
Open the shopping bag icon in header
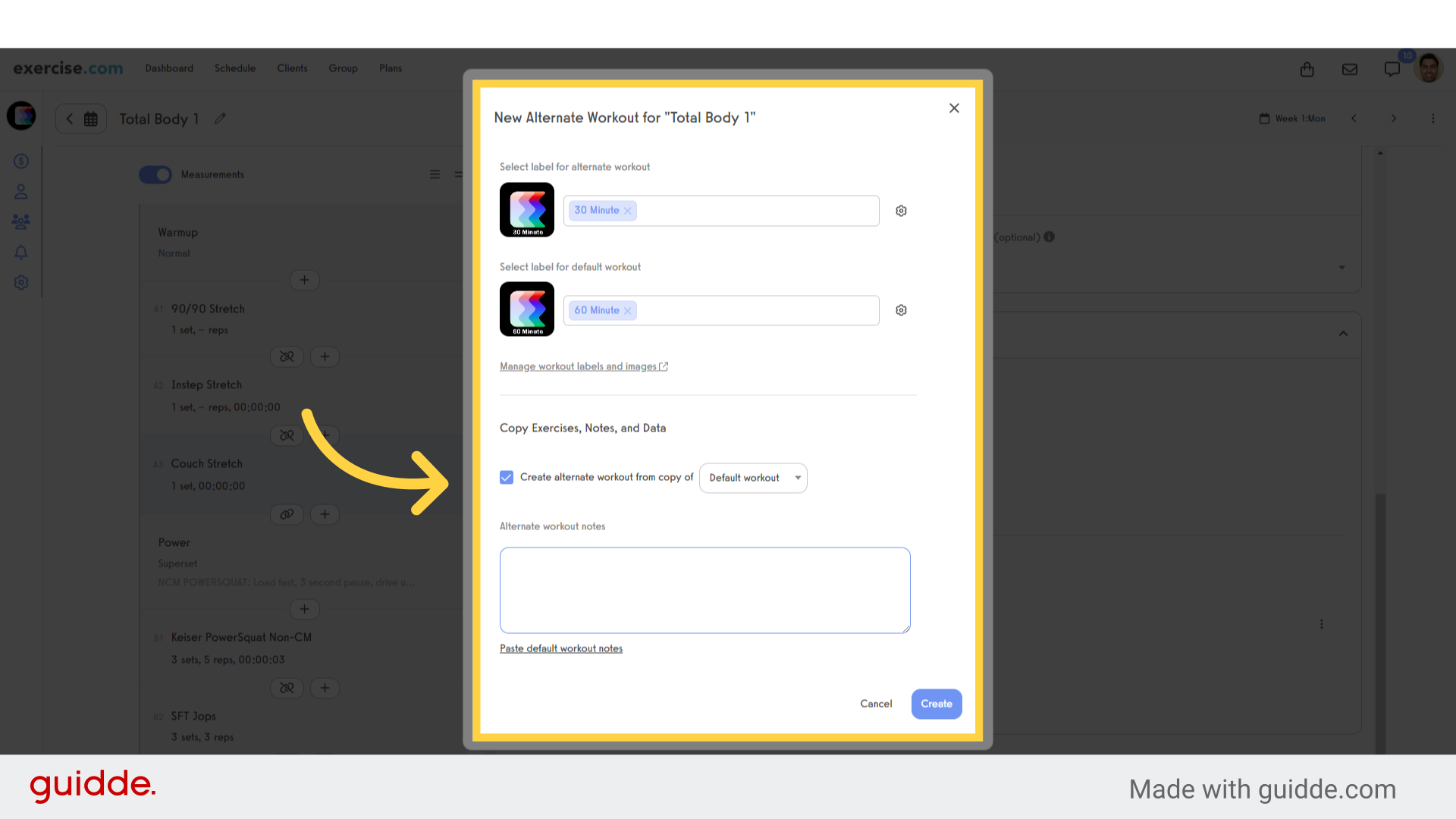coord(1307,69)
